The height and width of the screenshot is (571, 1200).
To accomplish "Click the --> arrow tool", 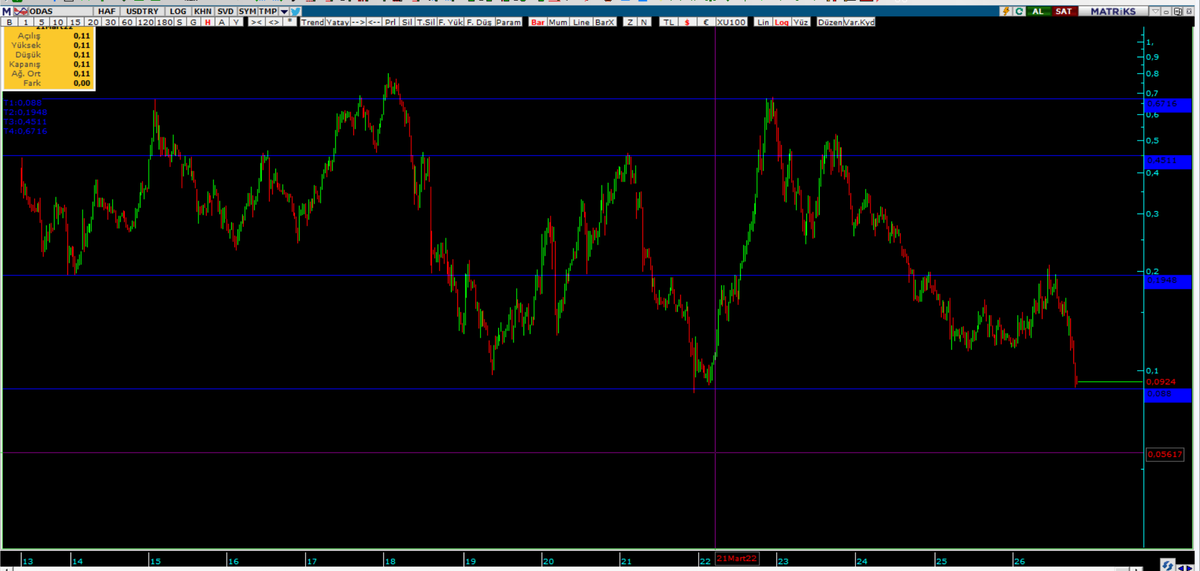I will (x=358, y=22).
